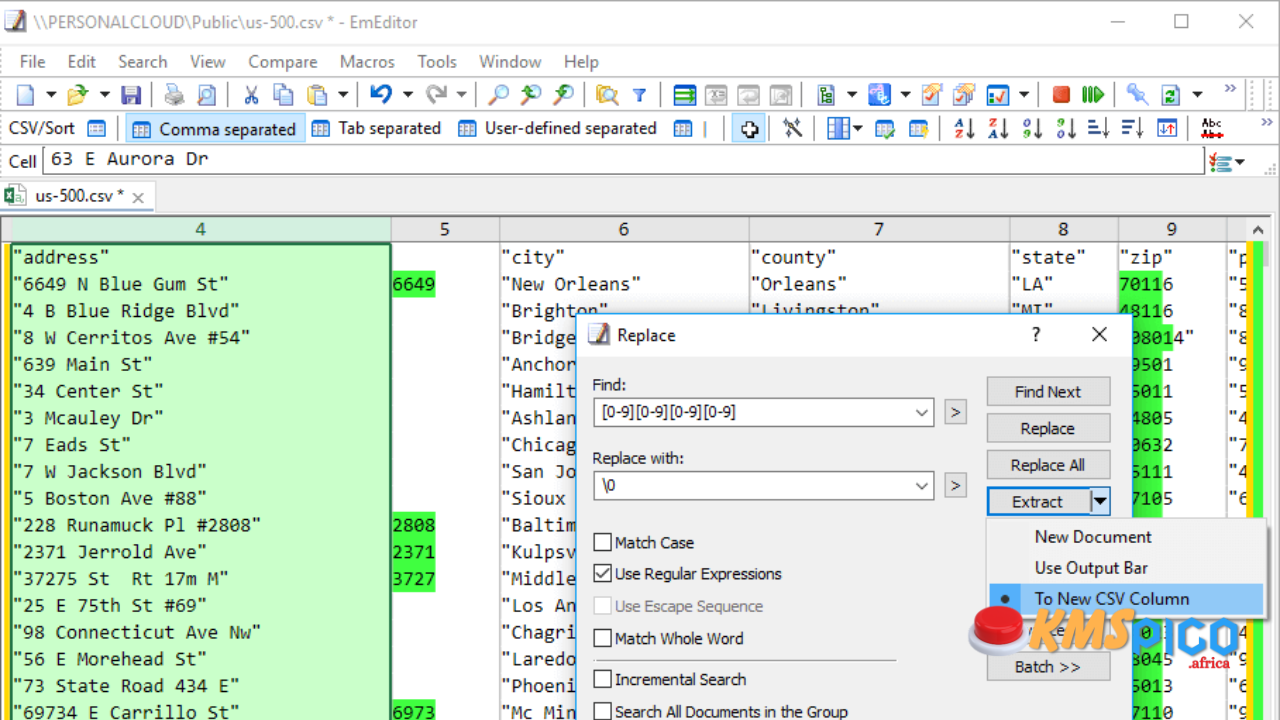The height and width of the screenshot is (720, 1280).
Task: Toggle the Match Case checkbox
Action: 602,542
